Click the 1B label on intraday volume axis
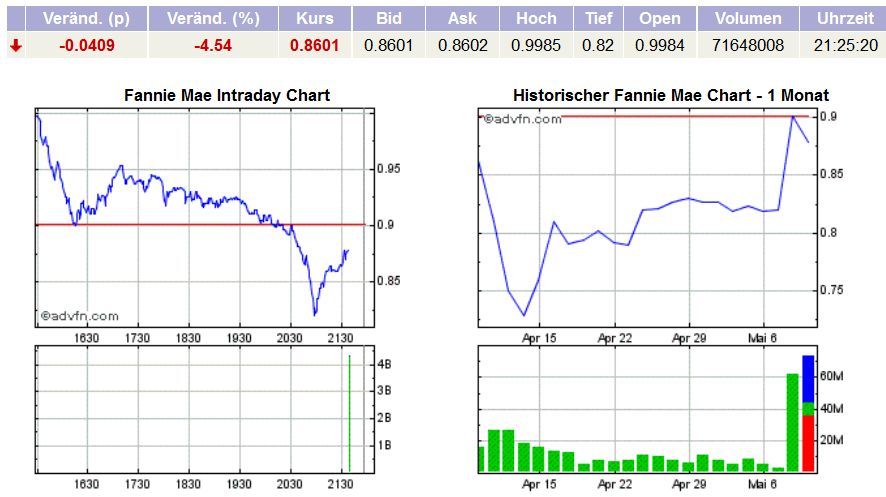The height and width of the screenshot is (497, 886). point(384,445)
